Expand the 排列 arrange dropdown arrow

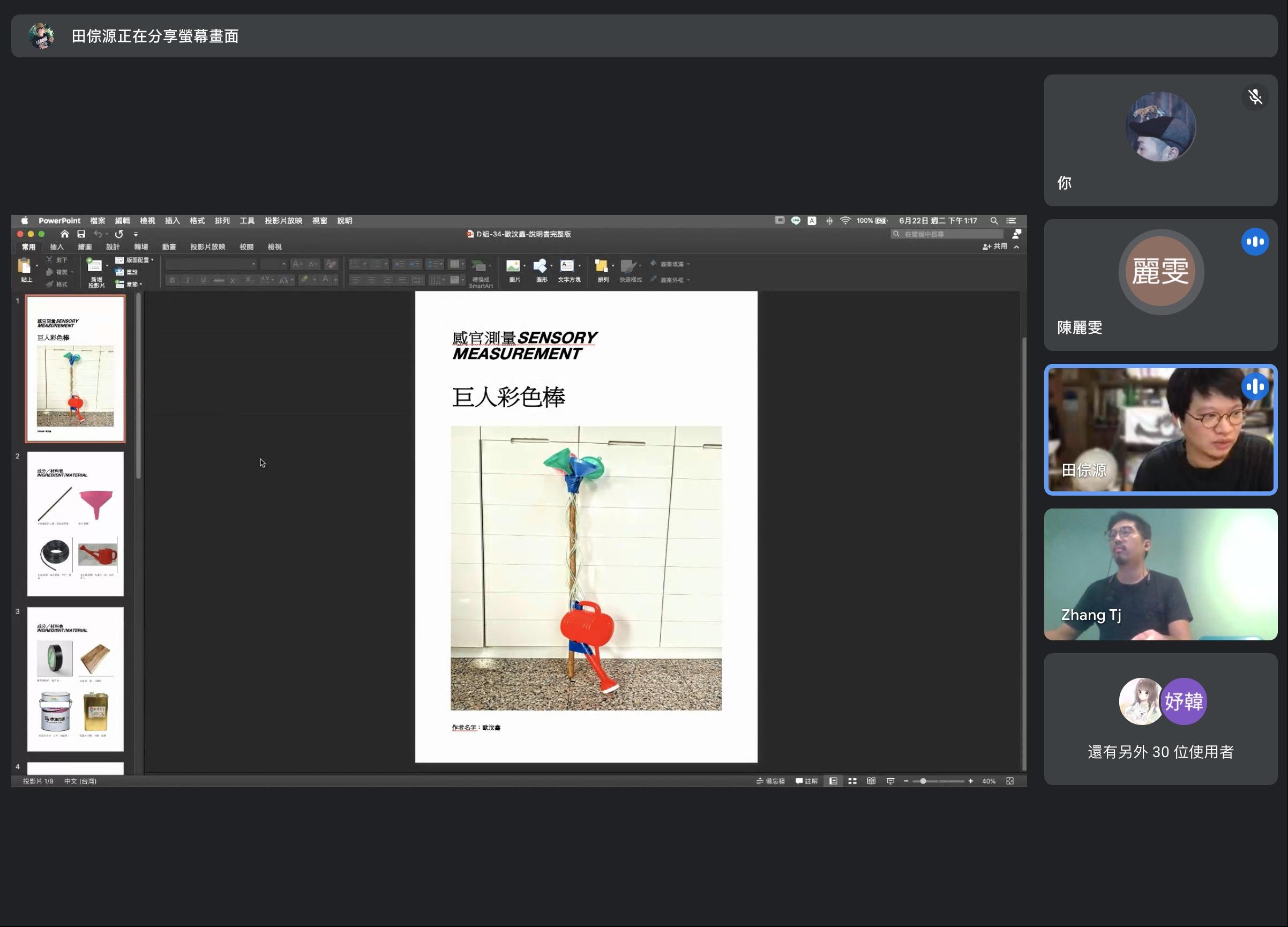(x=613, y=266)
